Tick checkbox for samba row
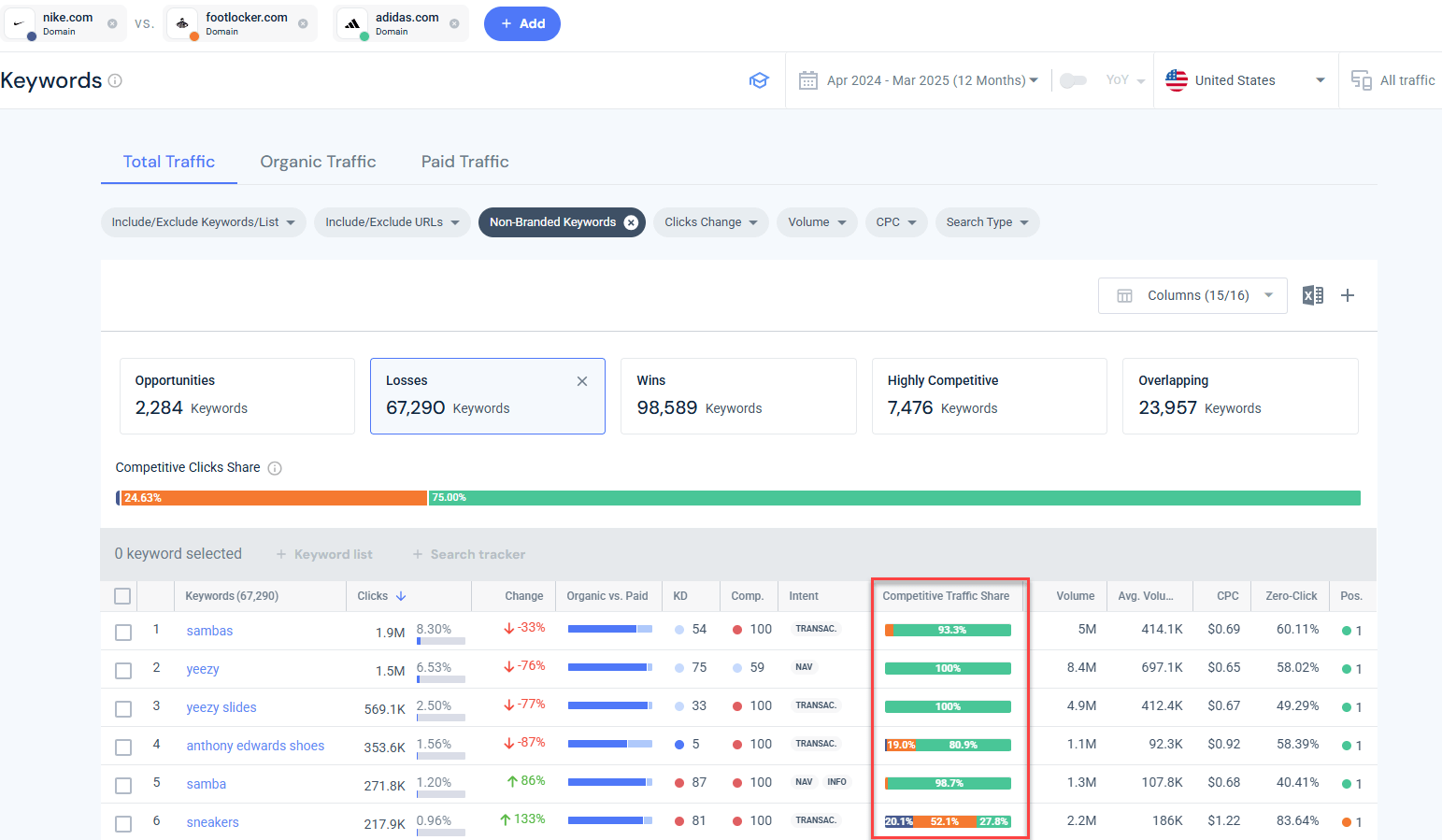This screenshot has width=1442, height=840. (x=123, y=786)
